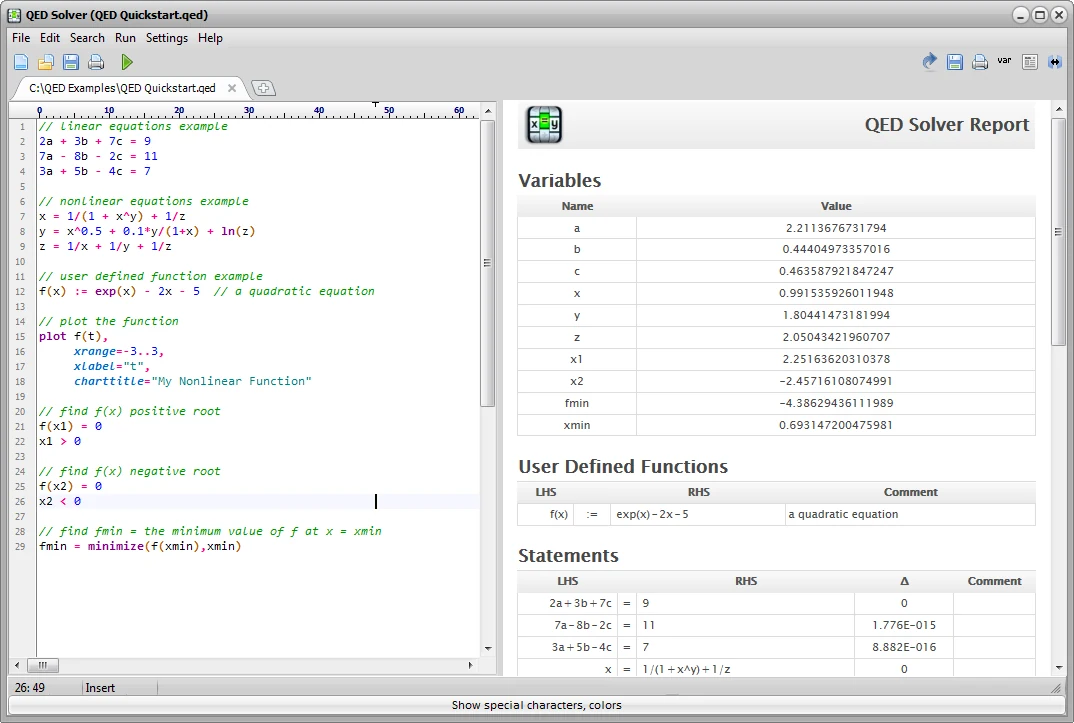The height and width of the screenshot is (723, 1074).
Task: Run the solver with the green play icon
Action: pyautogui.click(x=127, y=62)
